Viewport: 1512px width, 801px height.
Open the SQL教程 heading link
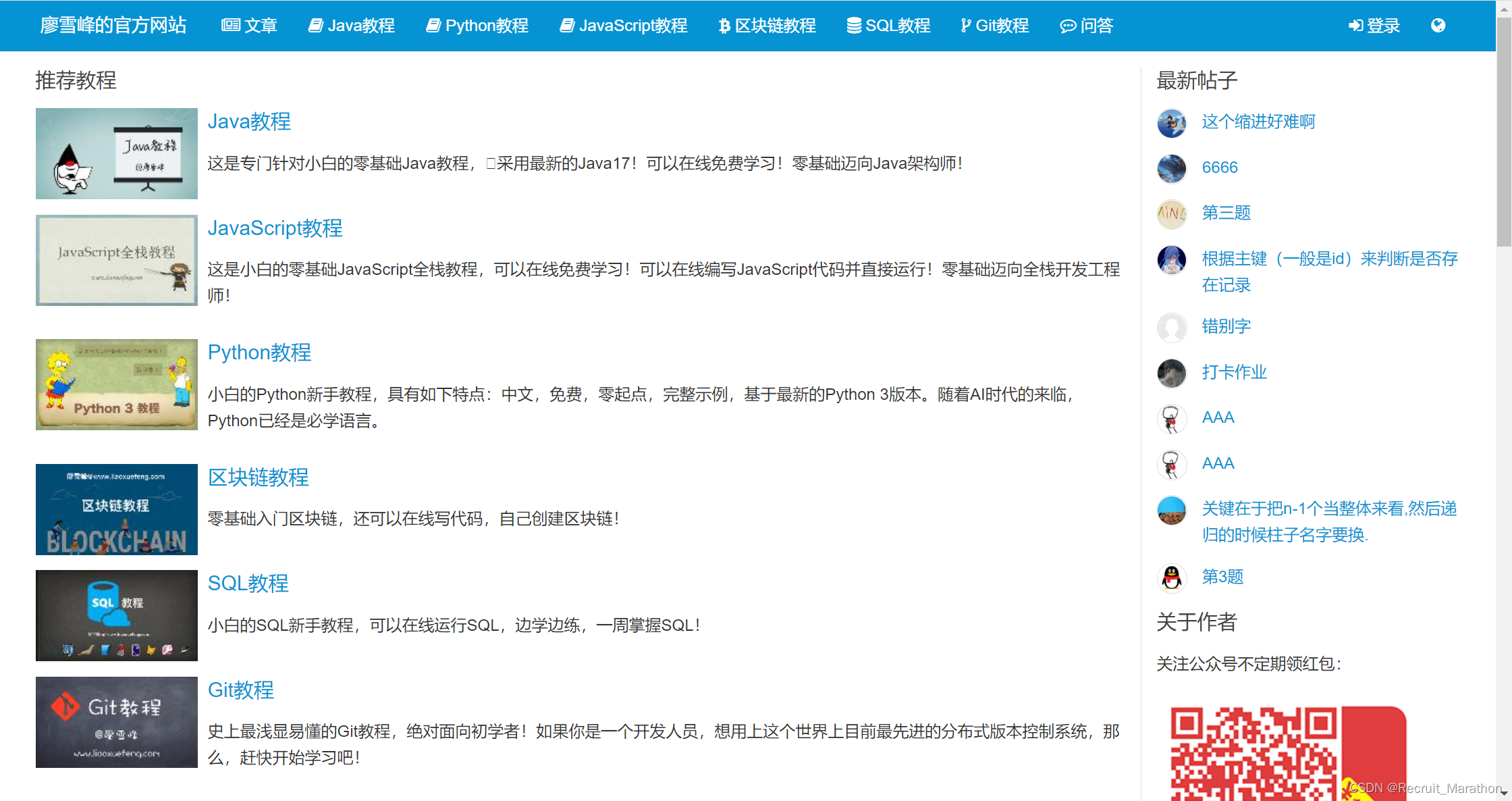pyautogui.click(x=248, y=584)
